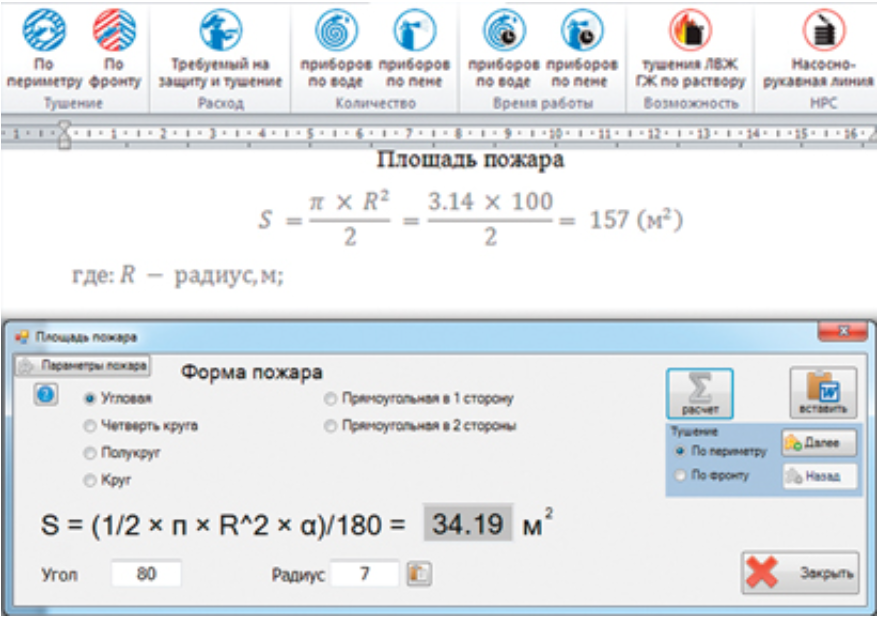The image size is (881, 617).
Task: Open 'приборов по пене' in Время работы group
Action: tap(582, 48)
